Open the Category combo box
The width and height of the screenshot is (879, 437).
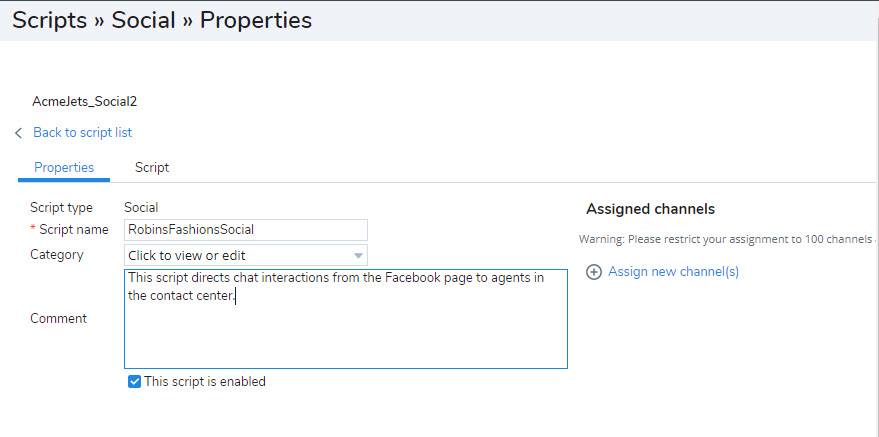click(x=246, y=255)
